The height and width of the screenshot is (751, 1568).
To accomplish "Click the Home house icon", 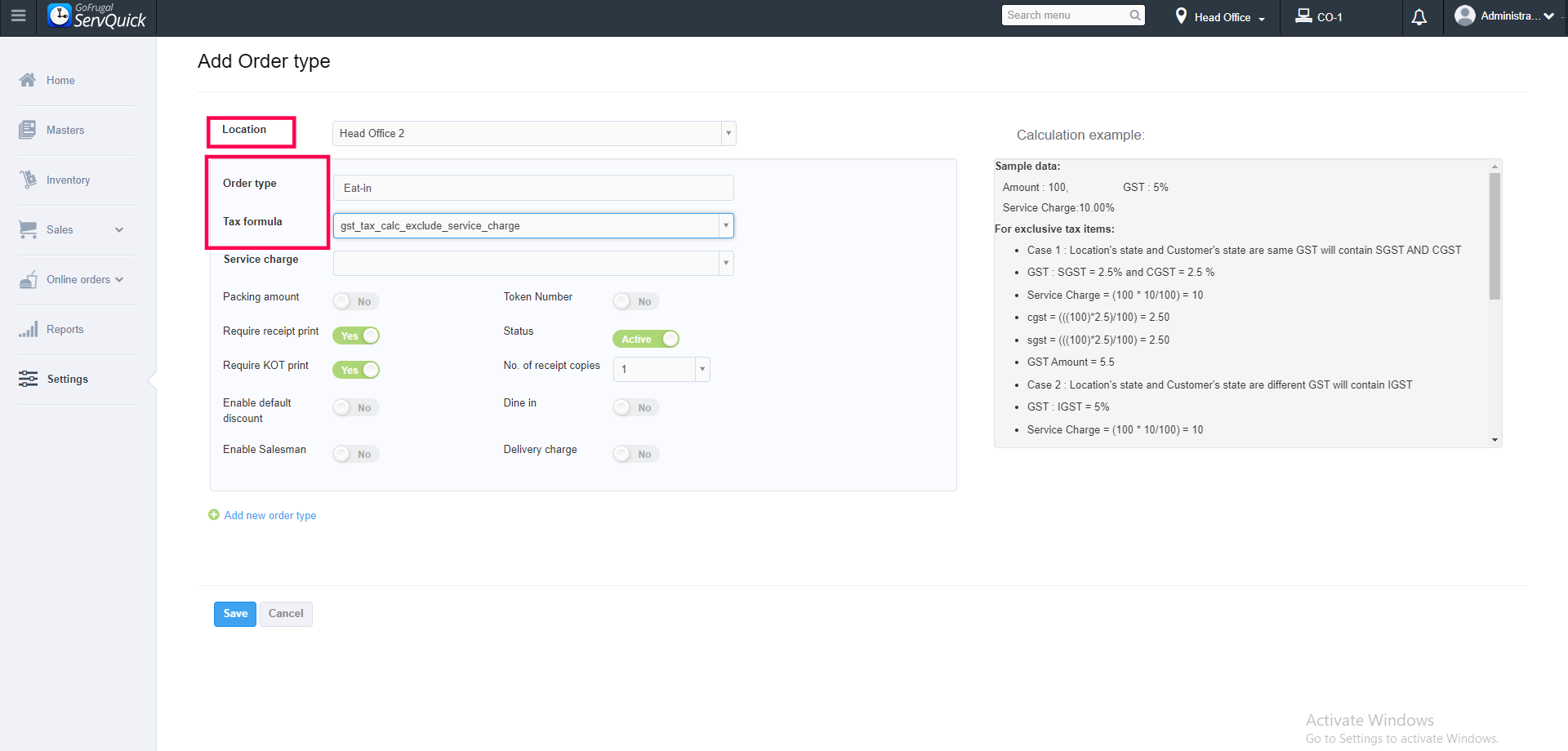I will pyautogui.click(x=28, y=80).
